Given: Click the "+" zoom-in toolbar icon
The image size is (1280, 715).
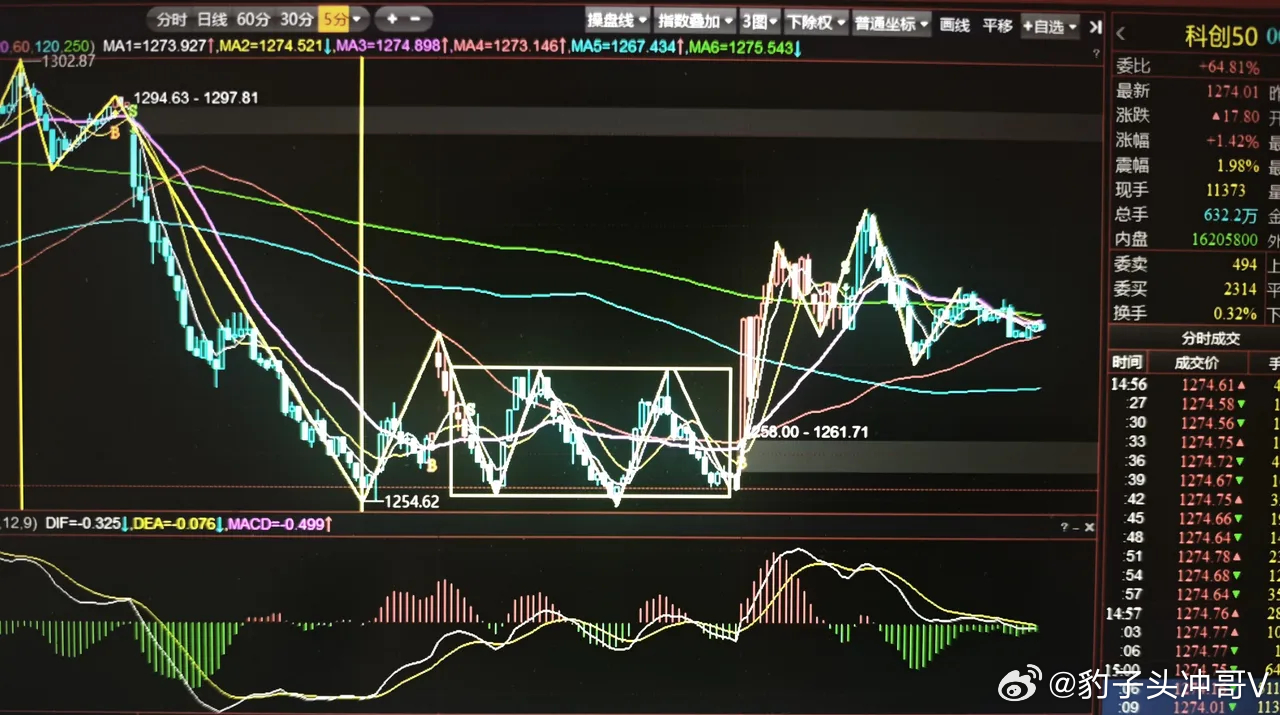Looking at the screenshot, I should tap(391, 18).
